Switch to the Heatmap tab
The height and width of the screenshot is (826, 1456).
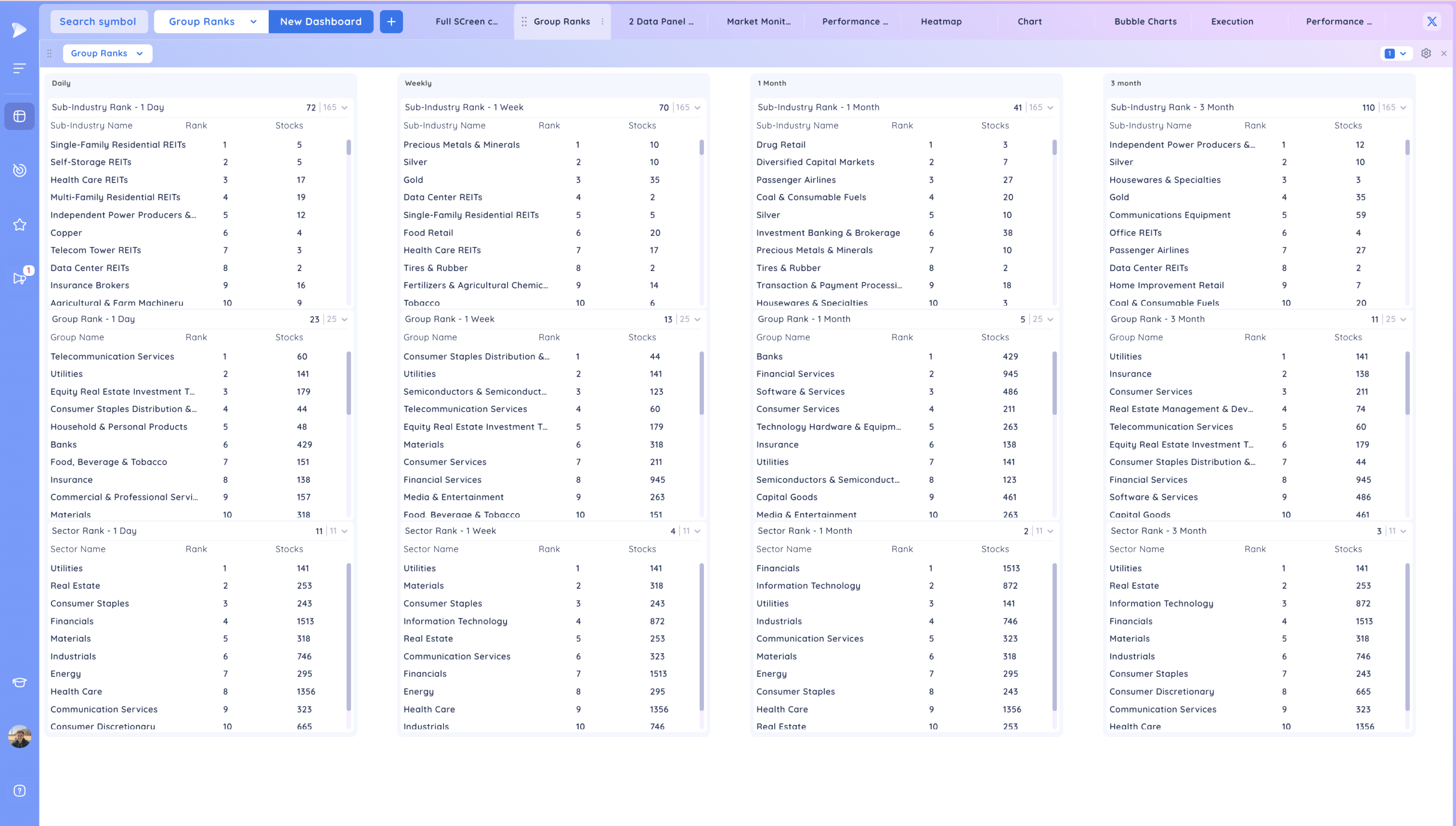click(x=941, y=21)
